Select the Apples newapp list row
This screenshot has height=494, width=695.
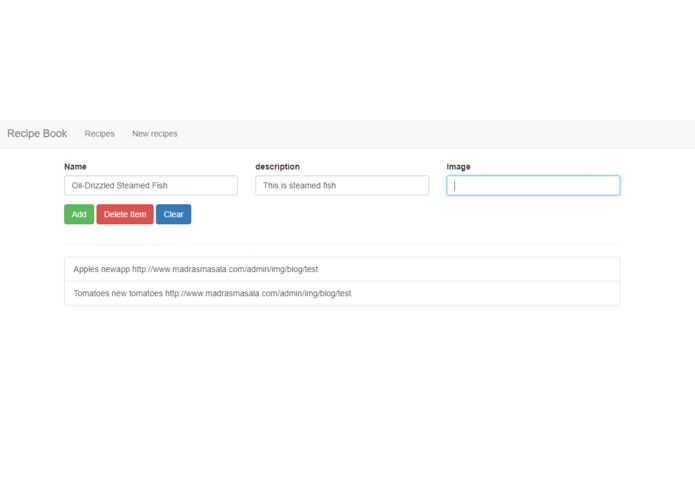(342, 269)
